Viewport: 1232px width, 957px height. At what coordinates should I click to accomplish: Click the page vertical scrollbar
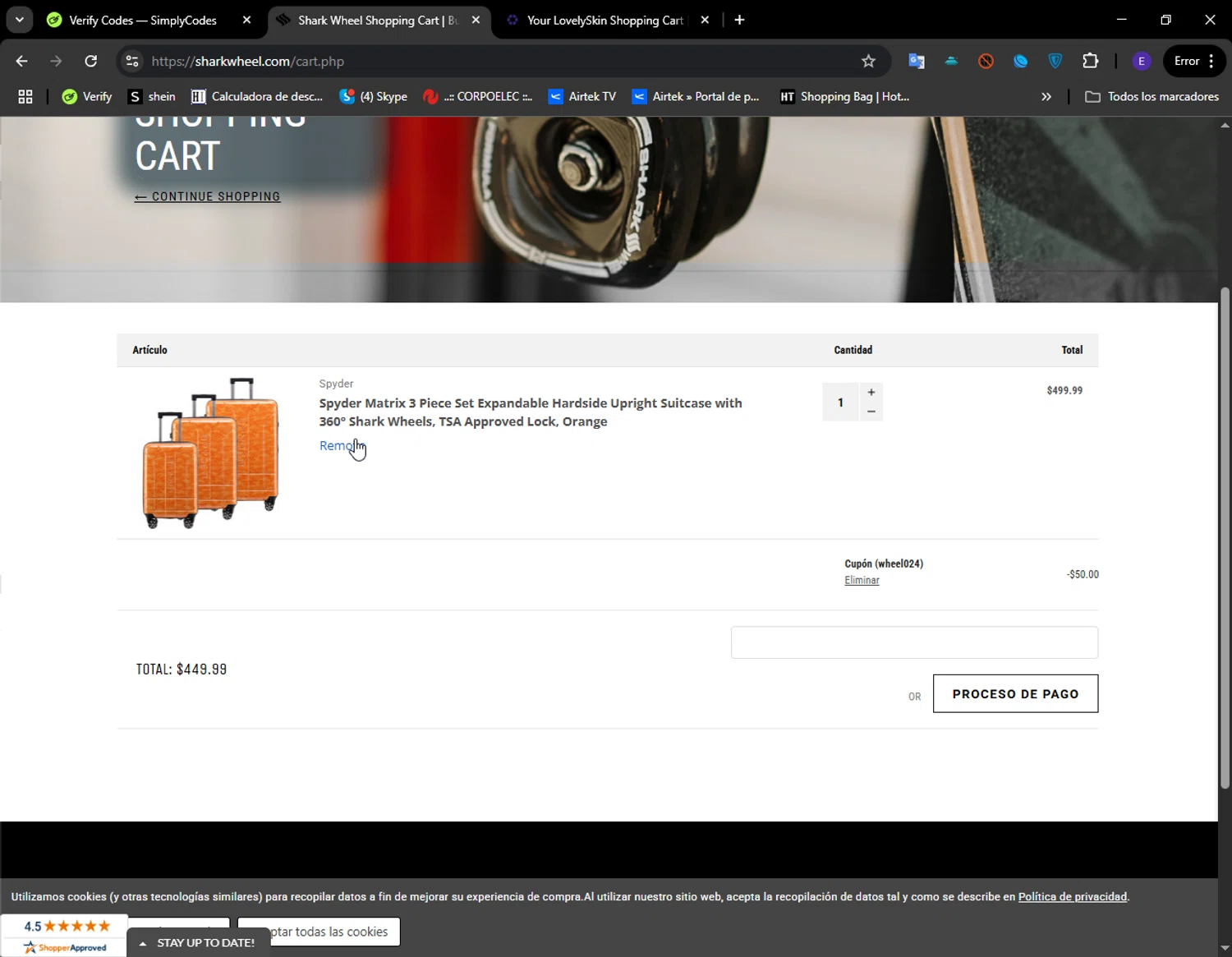(1225, 538)
